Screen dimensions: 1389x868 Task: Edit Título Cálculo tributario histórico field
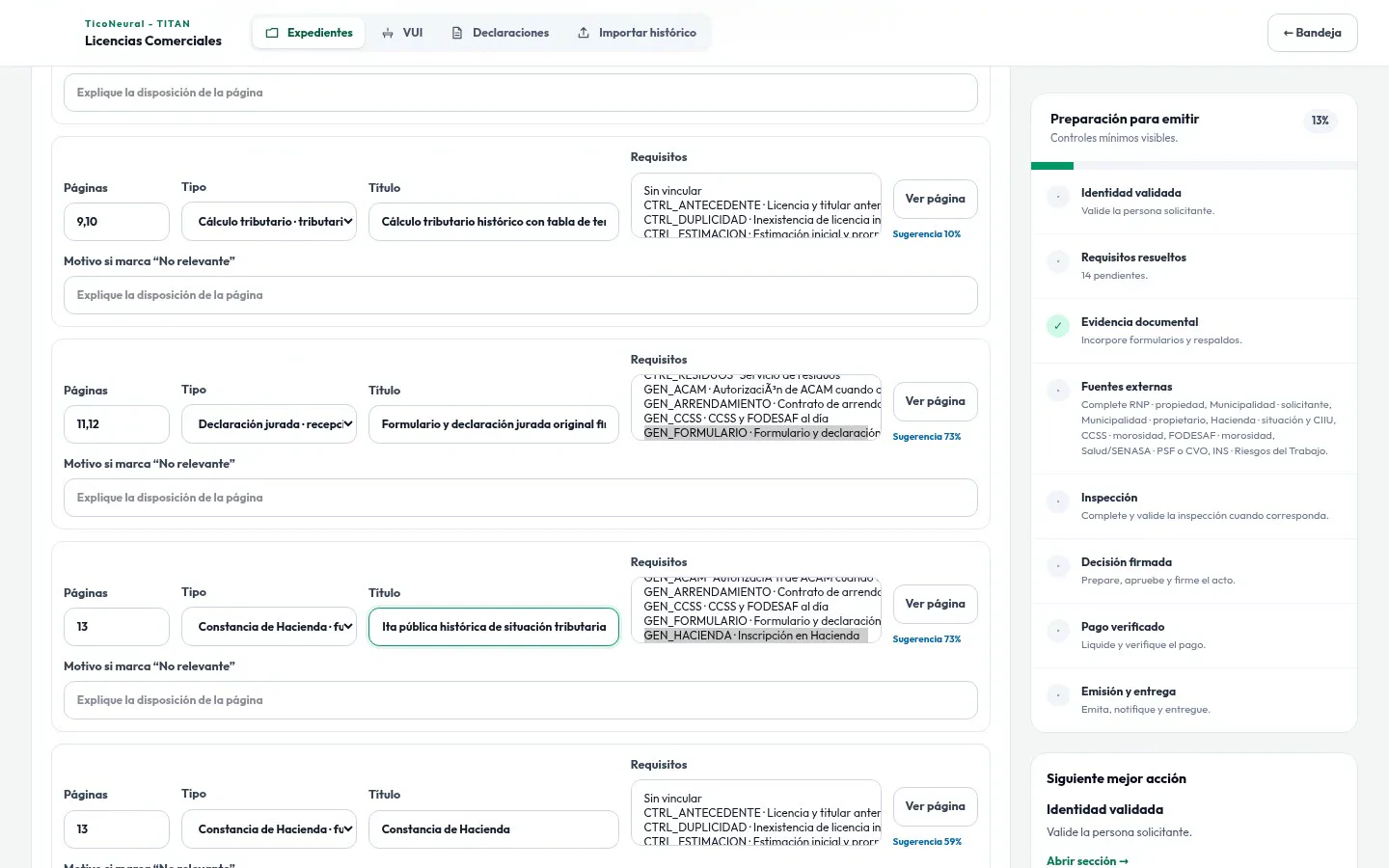[x=494, y=222]
